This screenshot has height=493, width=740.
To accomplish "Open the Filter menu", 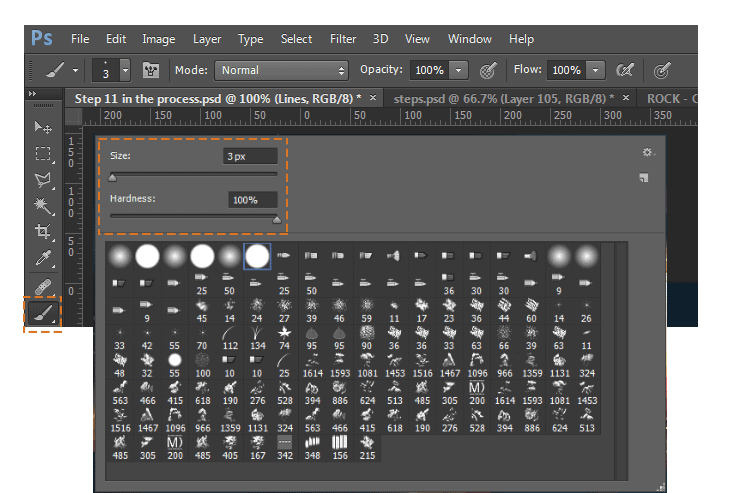I will [x=343, y=39].
